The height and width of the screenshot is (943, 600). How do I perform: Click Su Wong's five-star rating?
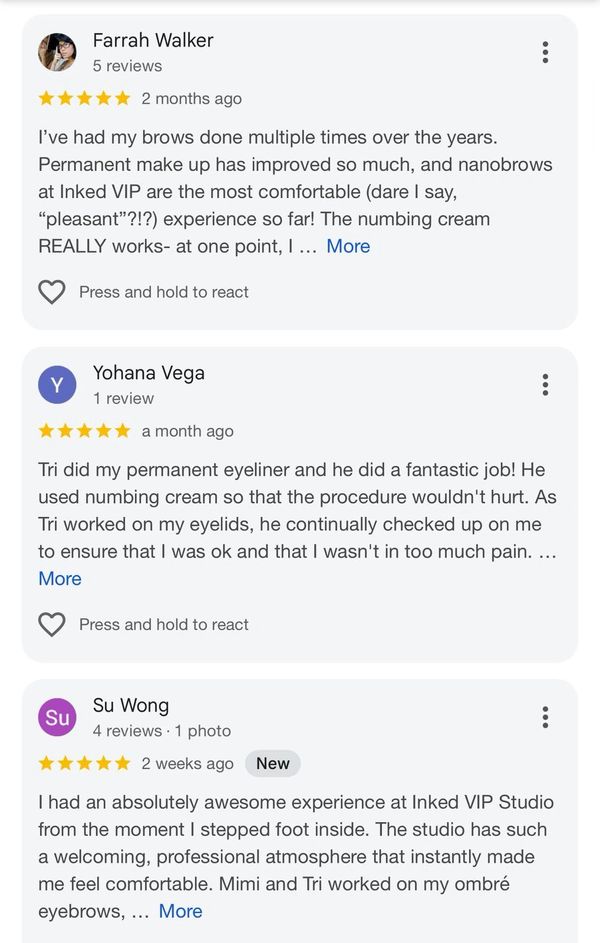point(84,763)
